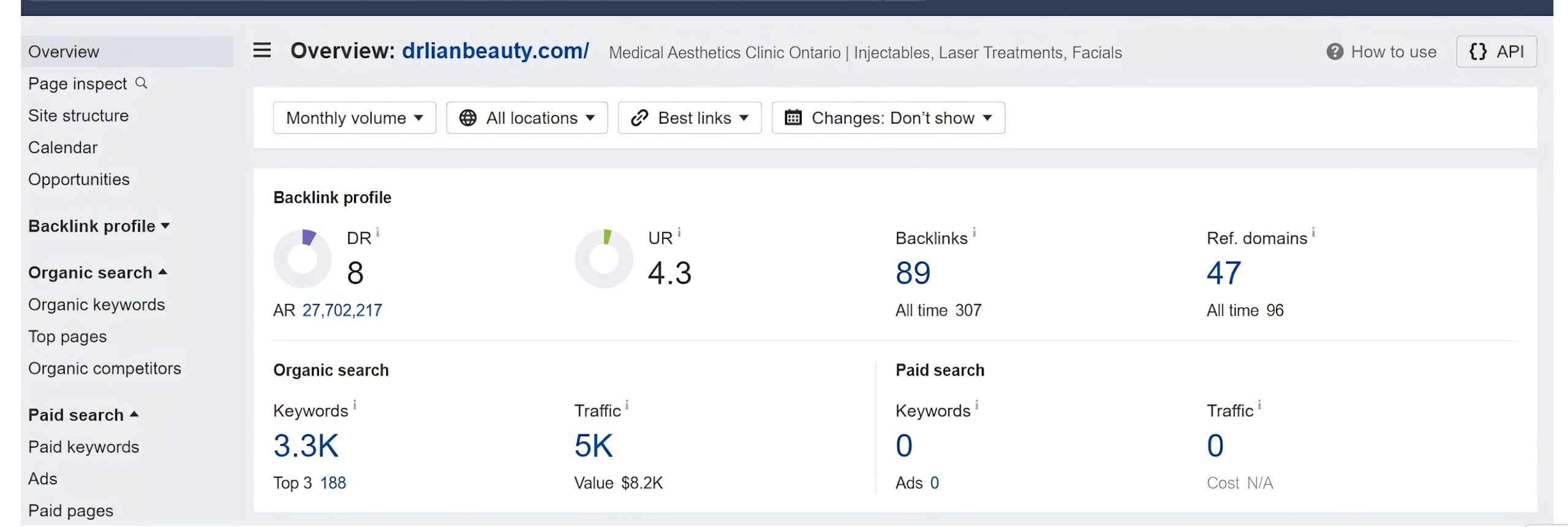Select Overview in the sidebar
1568x527 pixels.
point(127,51)
